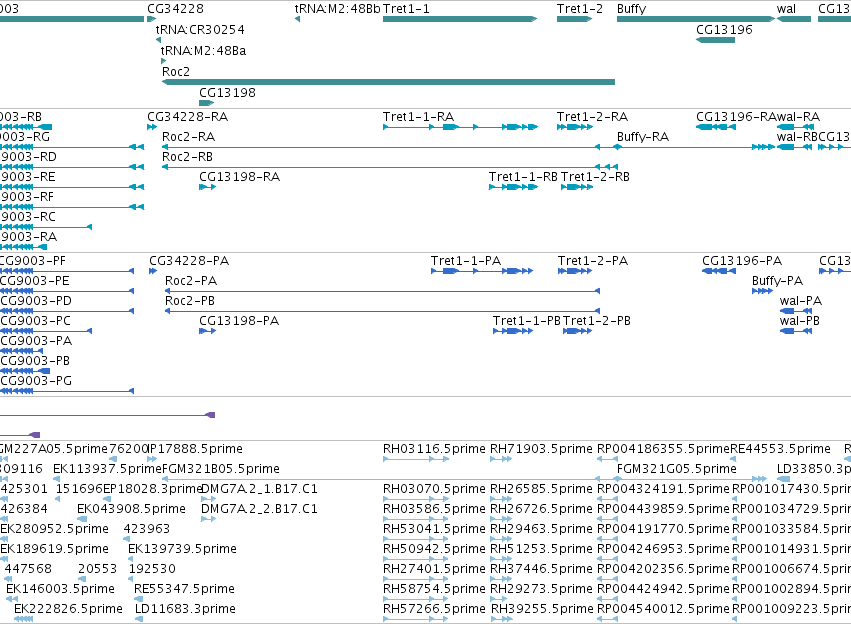Select the tRNA:M2:48Bb label
851x624 pixels.
click(338, 9)
